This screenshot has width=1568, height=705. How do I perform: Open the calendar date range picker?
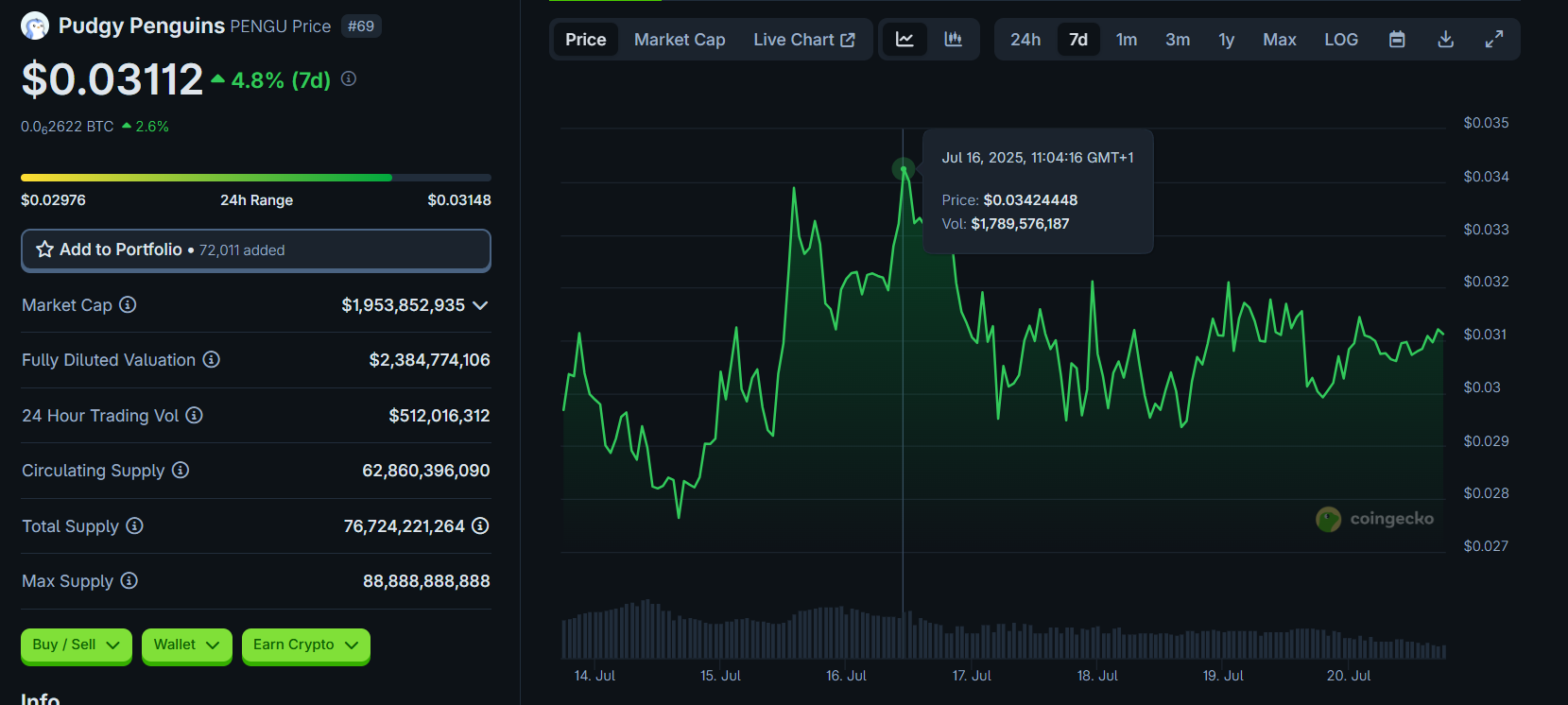coord(1397,40)
